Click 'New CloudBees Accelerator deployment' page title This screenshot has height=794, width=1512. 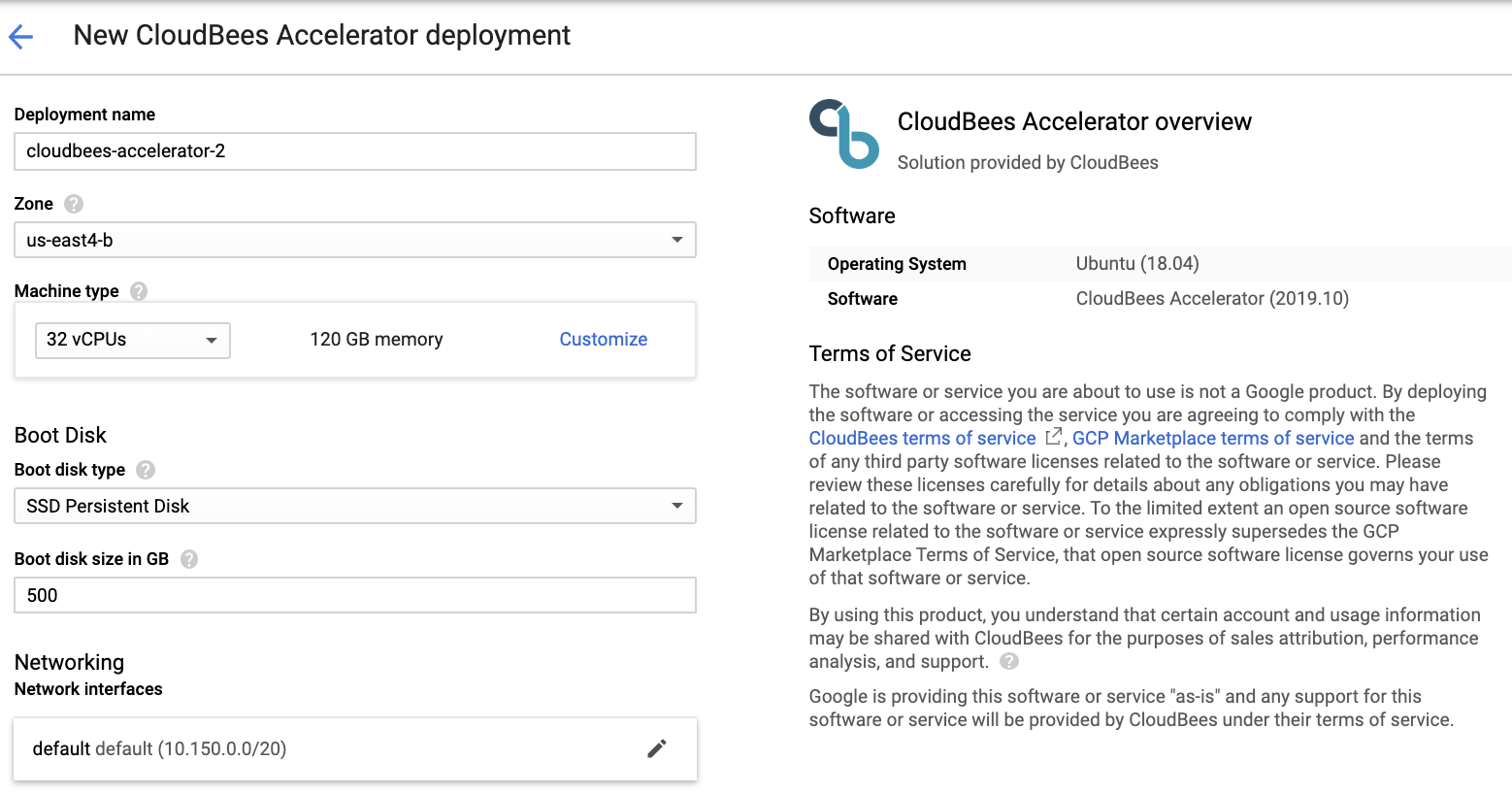click(322, 36)
